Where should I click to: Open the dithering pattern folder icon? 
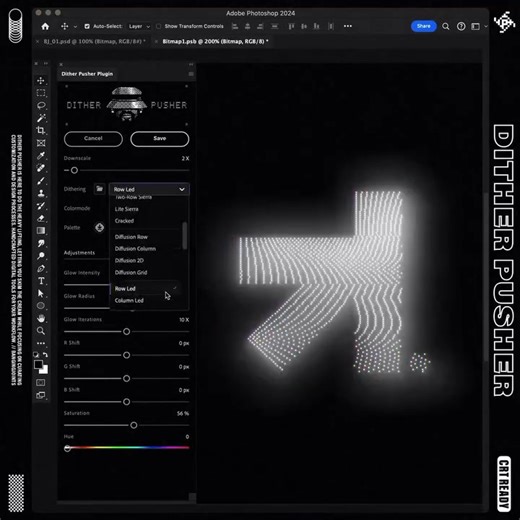[x=99, y=189]
